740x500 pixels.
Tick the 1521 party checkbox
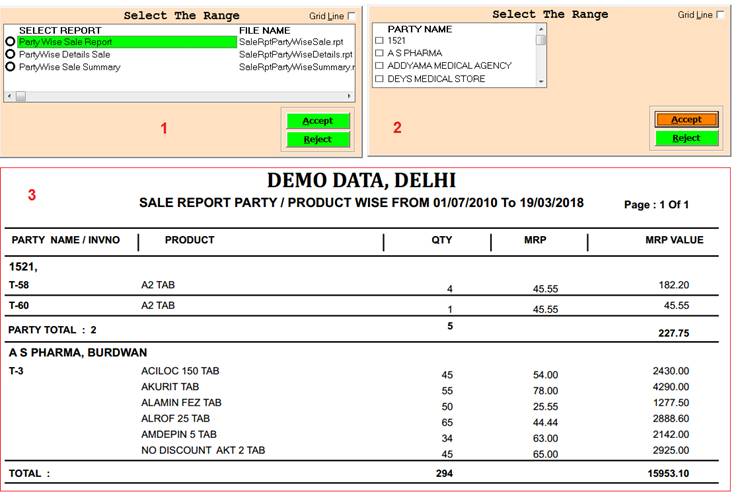[x=379, y=41]
